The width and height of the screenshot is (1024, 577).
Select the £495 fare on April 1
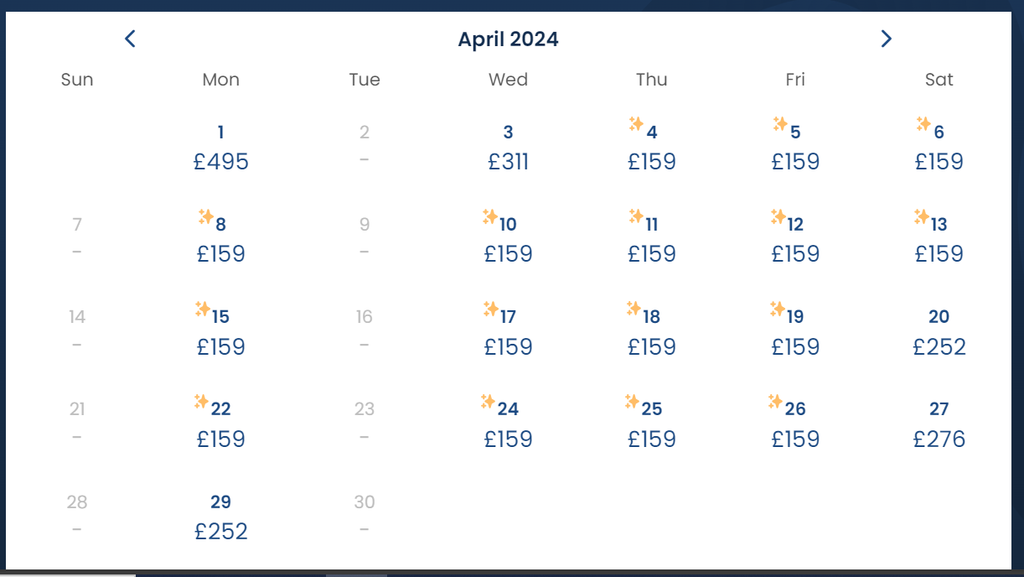(220, 161)
